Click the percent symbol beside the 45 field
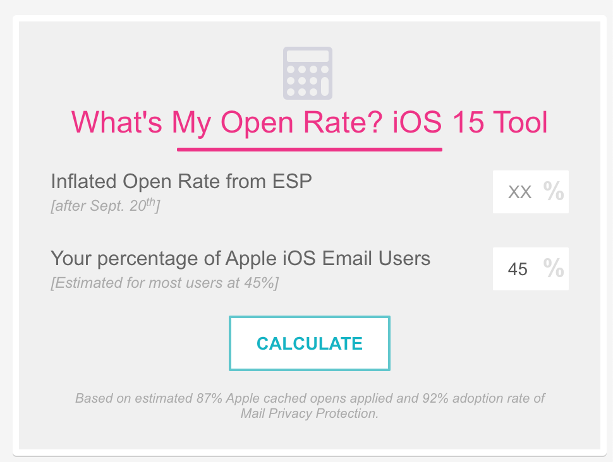This screenshot has width=614, height=462. point(553,268)
